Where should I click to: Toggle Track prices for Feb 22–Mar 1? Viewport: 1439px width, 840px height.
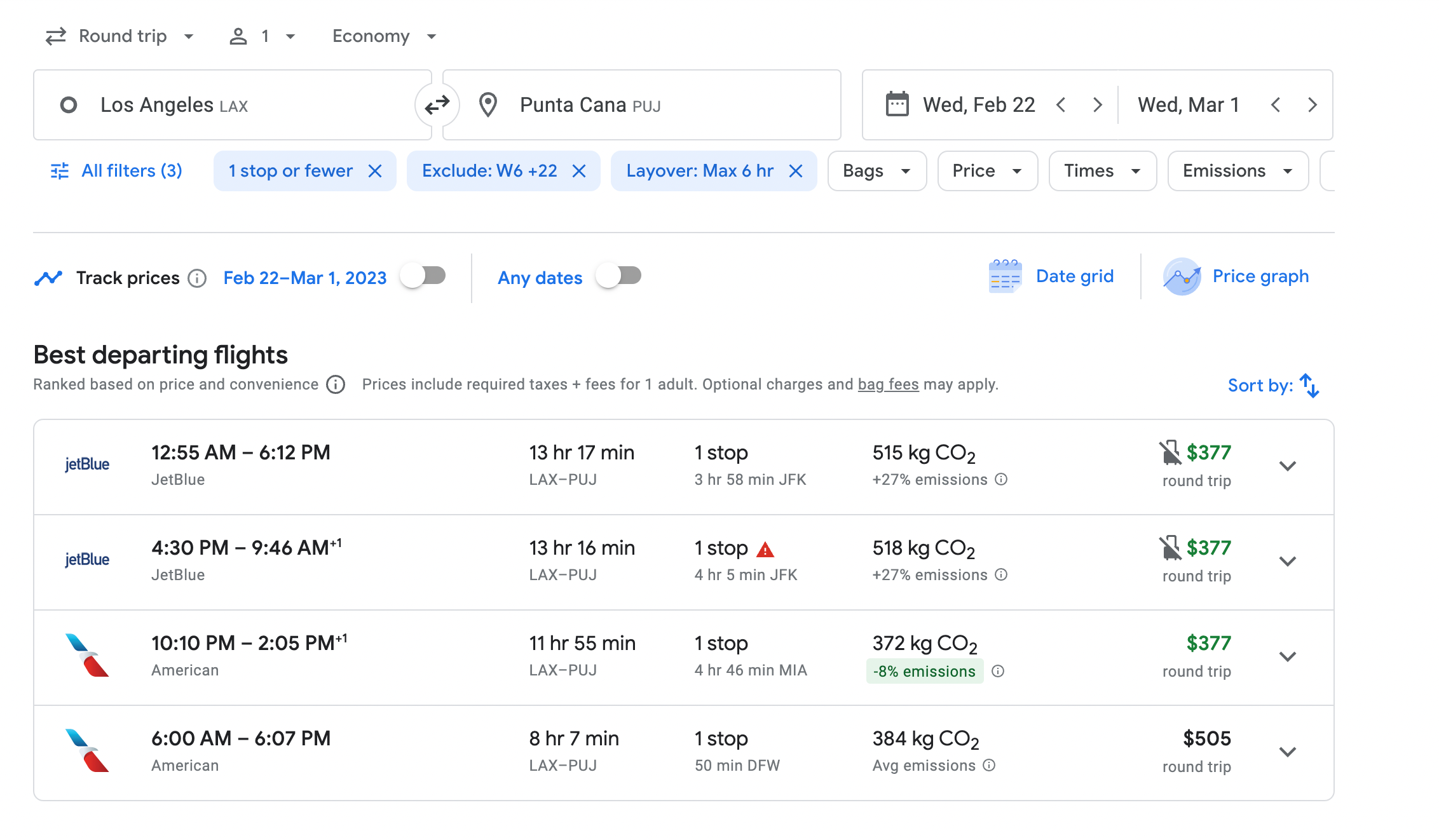(x=423, y=276)
